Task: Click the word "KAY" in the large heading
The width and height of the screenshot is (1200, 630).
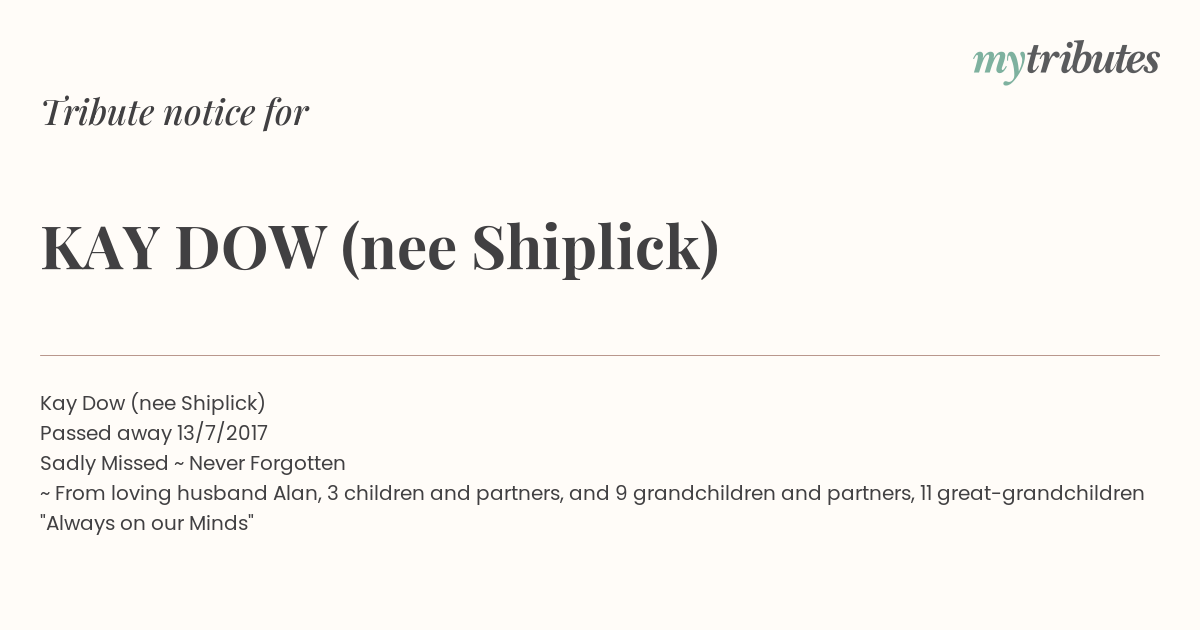Action: point(99,248)
